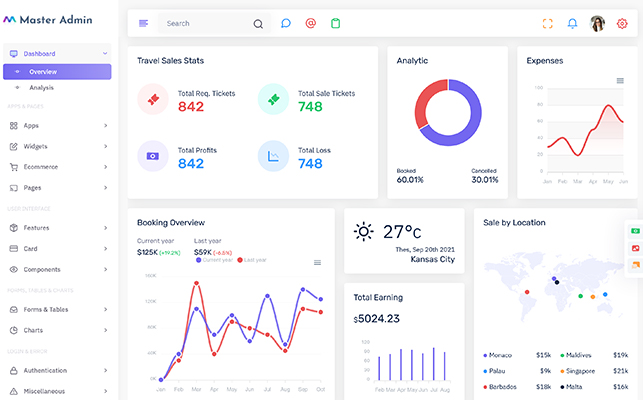This screenshot has height=400, width=643.
Task: Click the red @ mail icon
Action: [x=310, y=23]
